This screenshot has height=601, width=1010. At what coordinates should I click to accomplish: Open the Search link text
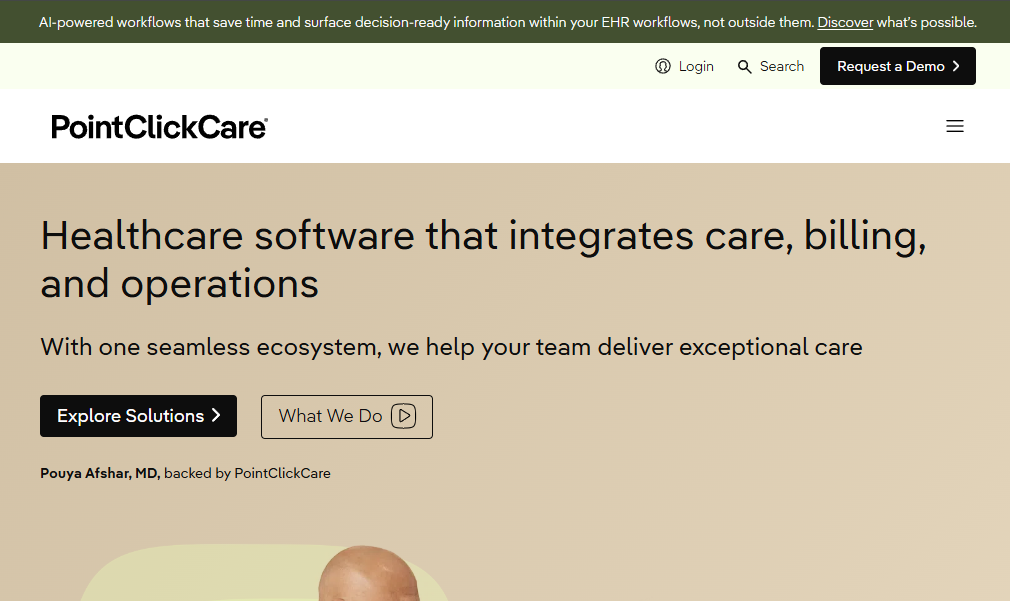click(782, 66)
